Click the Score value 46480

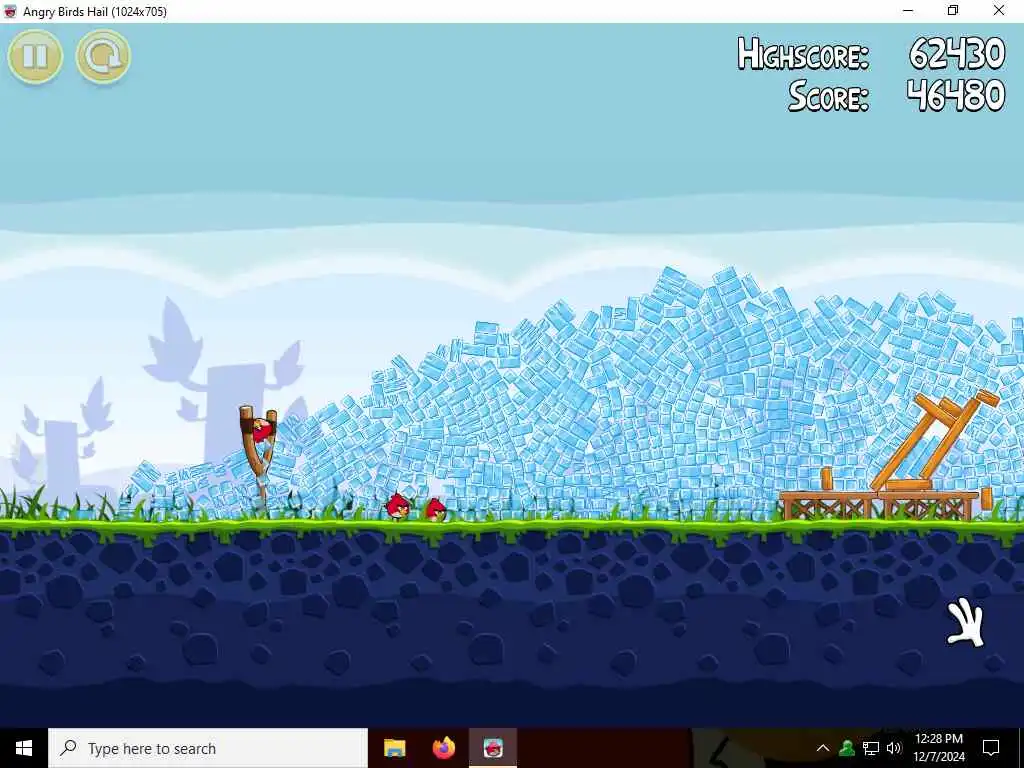(x=956, y=95)
